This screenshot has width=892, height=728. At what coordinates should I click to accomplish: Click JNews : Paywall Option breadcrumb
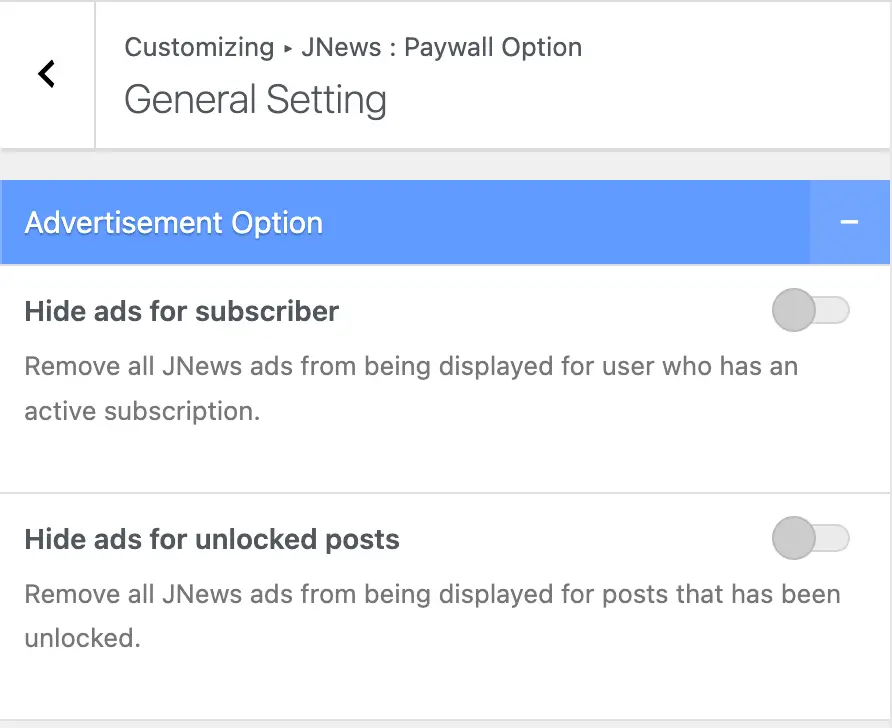pos(442,47)
